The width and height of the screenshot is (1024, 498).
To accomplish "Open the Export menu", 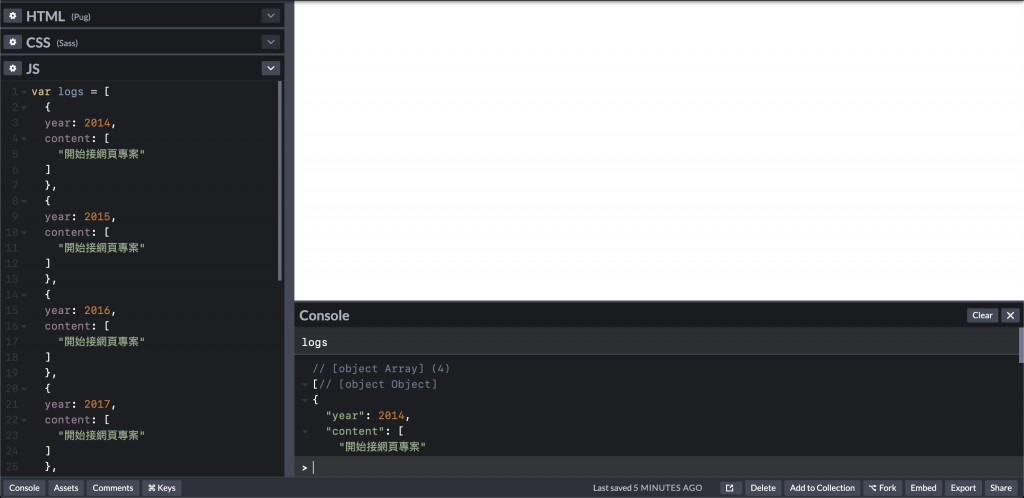I will tap(963, 488).
